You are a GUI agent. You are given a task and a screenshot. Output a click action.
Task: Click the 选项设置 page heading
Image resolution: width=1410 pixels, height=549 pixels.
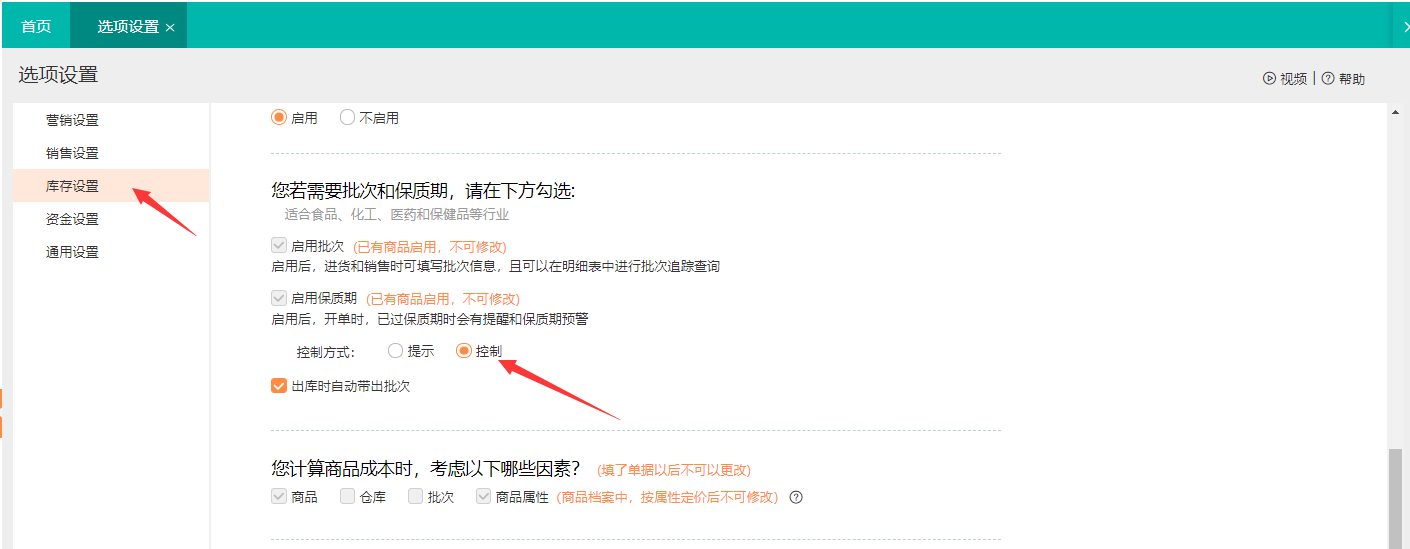click(58, 75)
